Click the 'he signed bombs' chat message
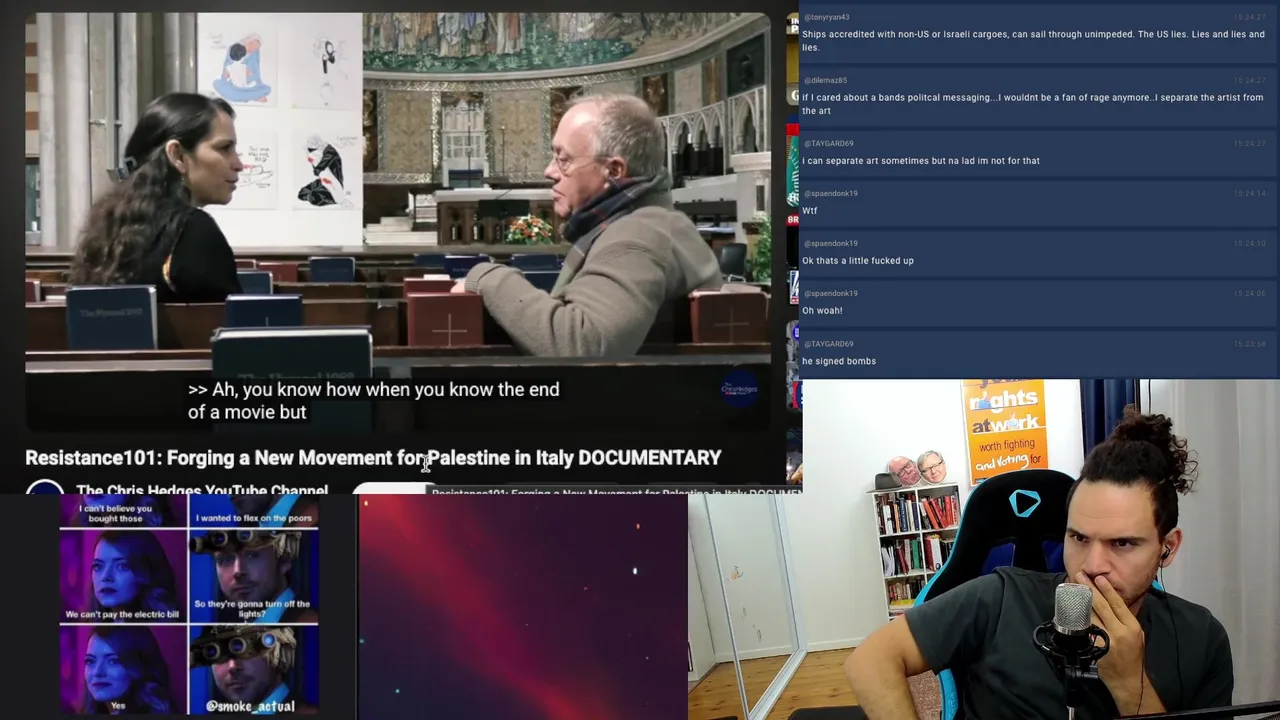1280x720 pixels. pyautogui.click(x=839, y=360)
